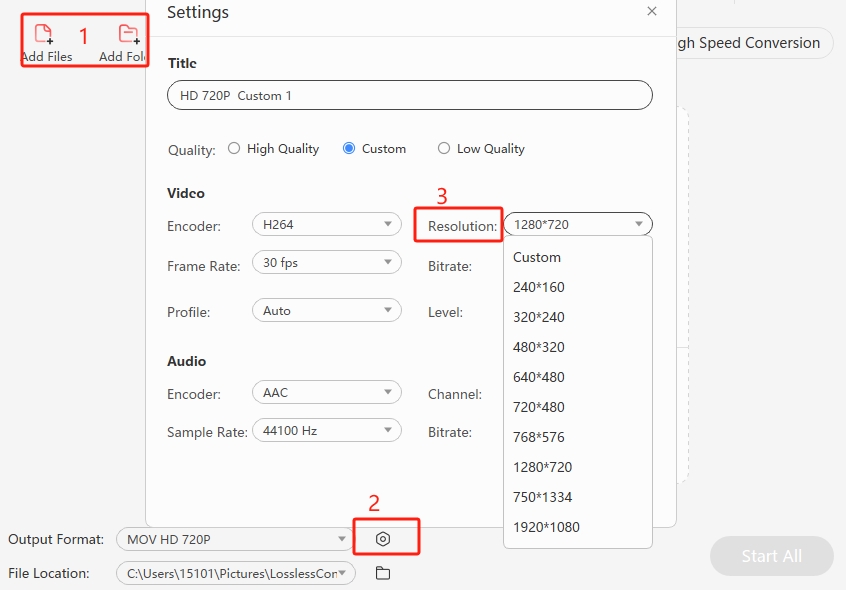Click the Start All button
846x590 pixels.
771,556
